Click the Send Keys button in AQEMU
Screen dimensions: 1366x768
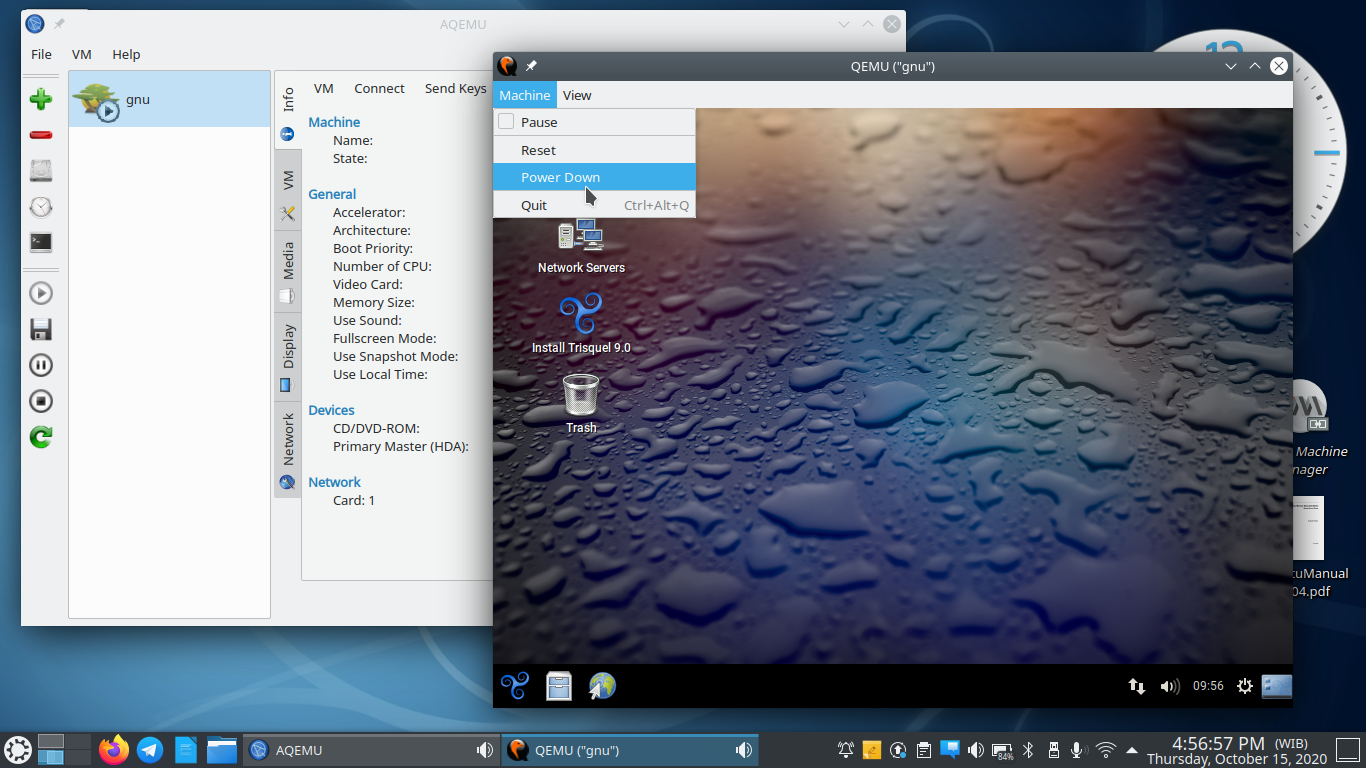(x=455, y=88)
